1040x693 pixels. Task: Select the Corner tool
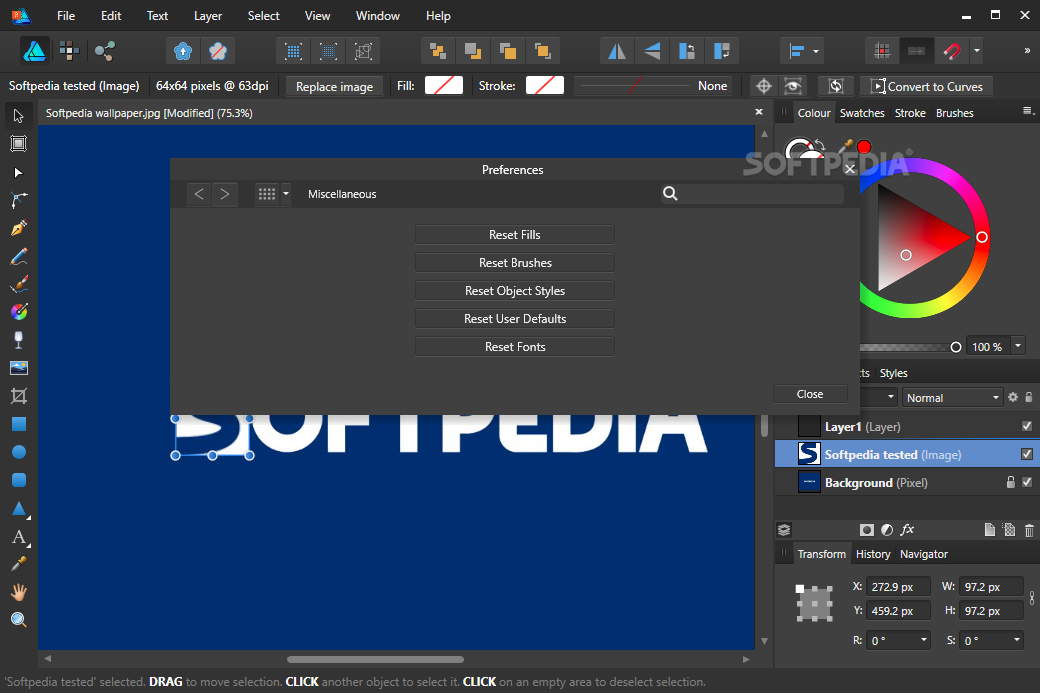click(x=19, y=200)
